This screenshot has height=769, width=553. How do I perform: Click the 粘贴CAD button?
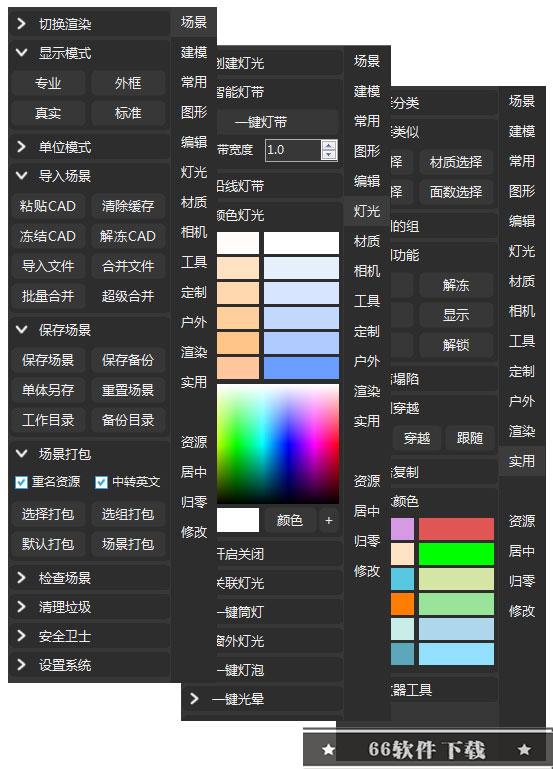tap(48, 206)
